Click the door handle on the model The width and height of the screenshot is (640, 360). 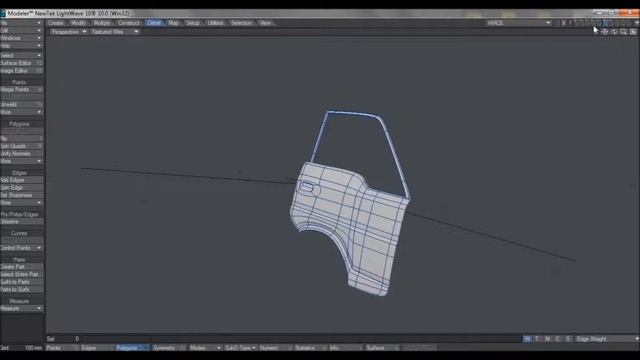307,188
